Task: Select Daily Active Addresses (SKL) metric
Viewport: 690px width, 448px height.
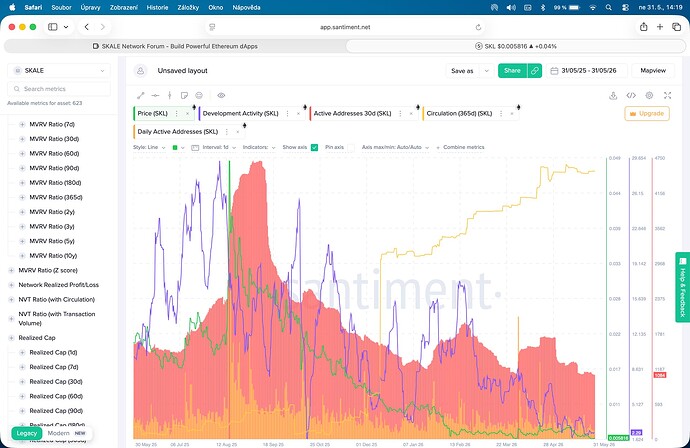Action: point(177,132)
